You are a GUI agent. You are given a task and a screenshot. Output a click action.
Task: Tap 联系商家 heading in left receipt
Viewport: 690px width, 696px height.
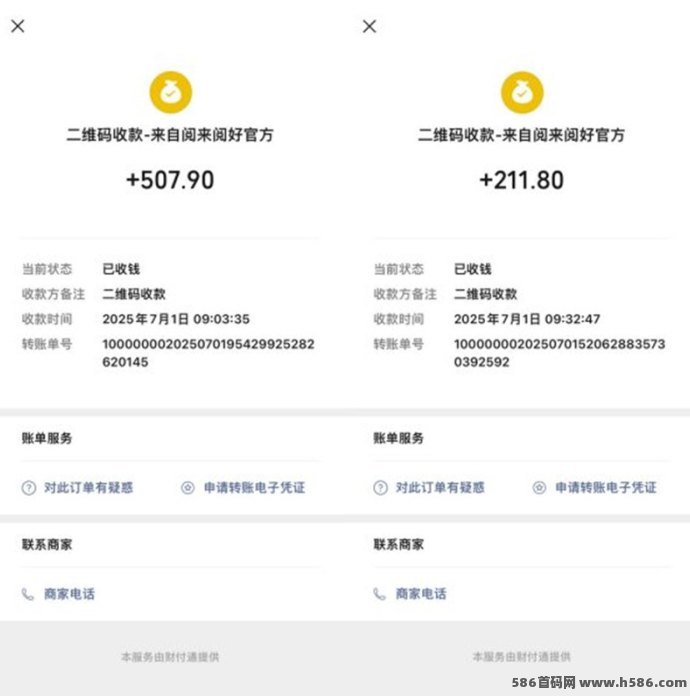coord(47,545)
